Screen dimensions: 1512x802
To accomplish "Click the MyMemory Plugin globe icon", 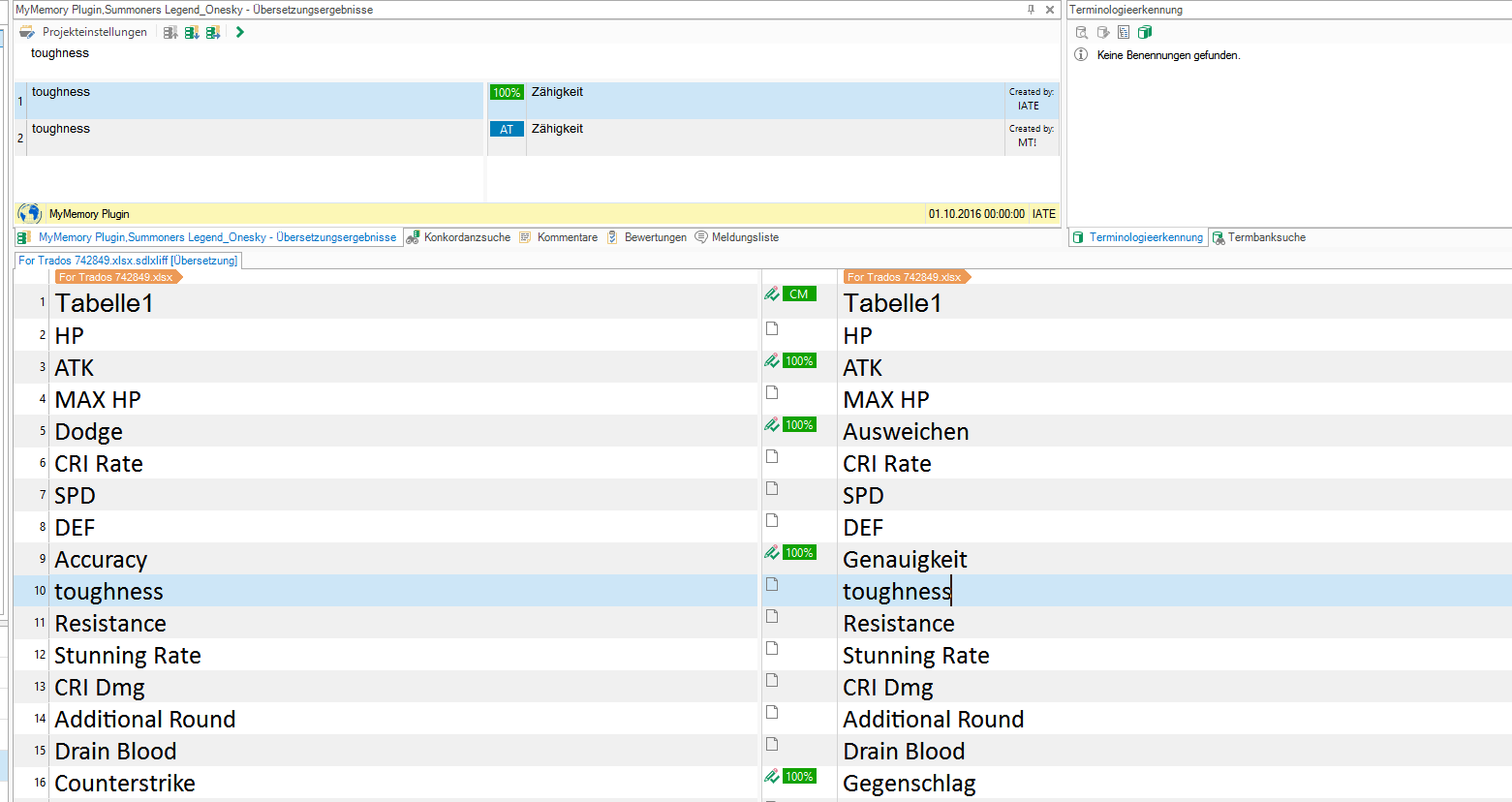I will click(30, 213).
